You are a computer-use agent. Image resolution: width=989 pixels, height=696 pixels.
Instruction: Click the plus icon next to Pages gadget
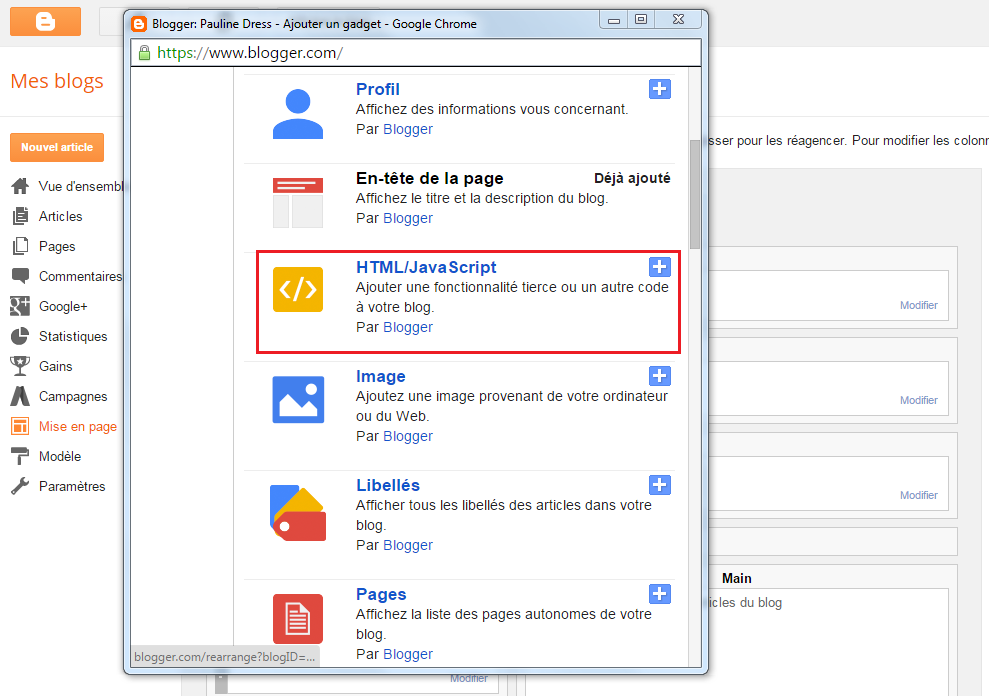(x=659, y=594)
